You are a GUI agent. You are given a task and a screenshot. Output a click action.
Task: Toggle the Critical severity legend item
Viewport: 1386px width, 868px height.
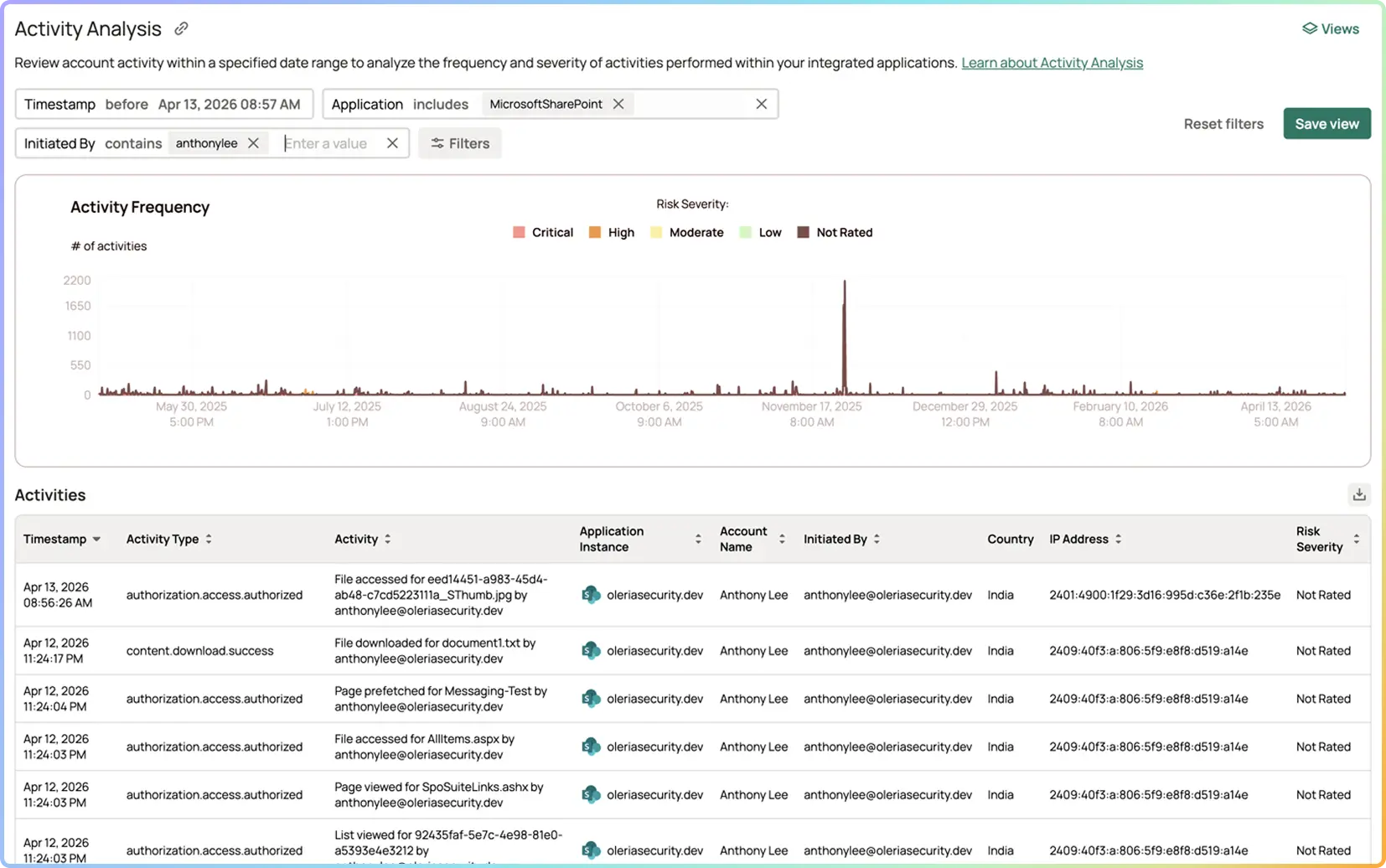click(x=543, y=232)
